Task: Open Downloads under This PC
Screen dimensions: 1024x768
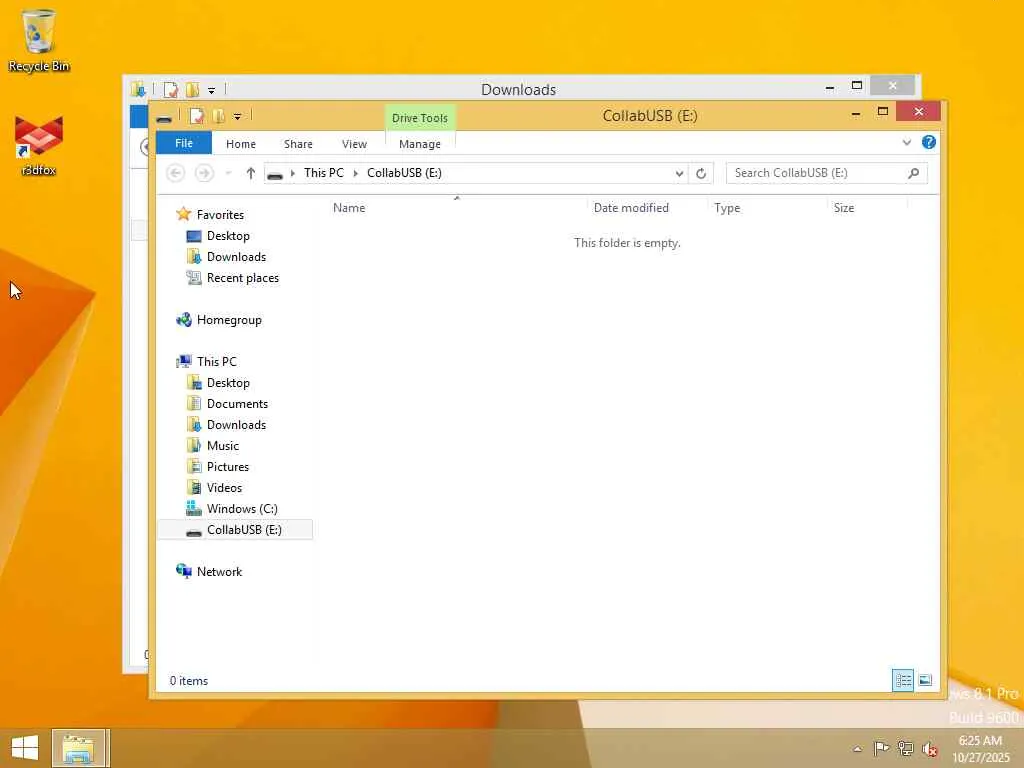Action: click(x=236, y=424)
